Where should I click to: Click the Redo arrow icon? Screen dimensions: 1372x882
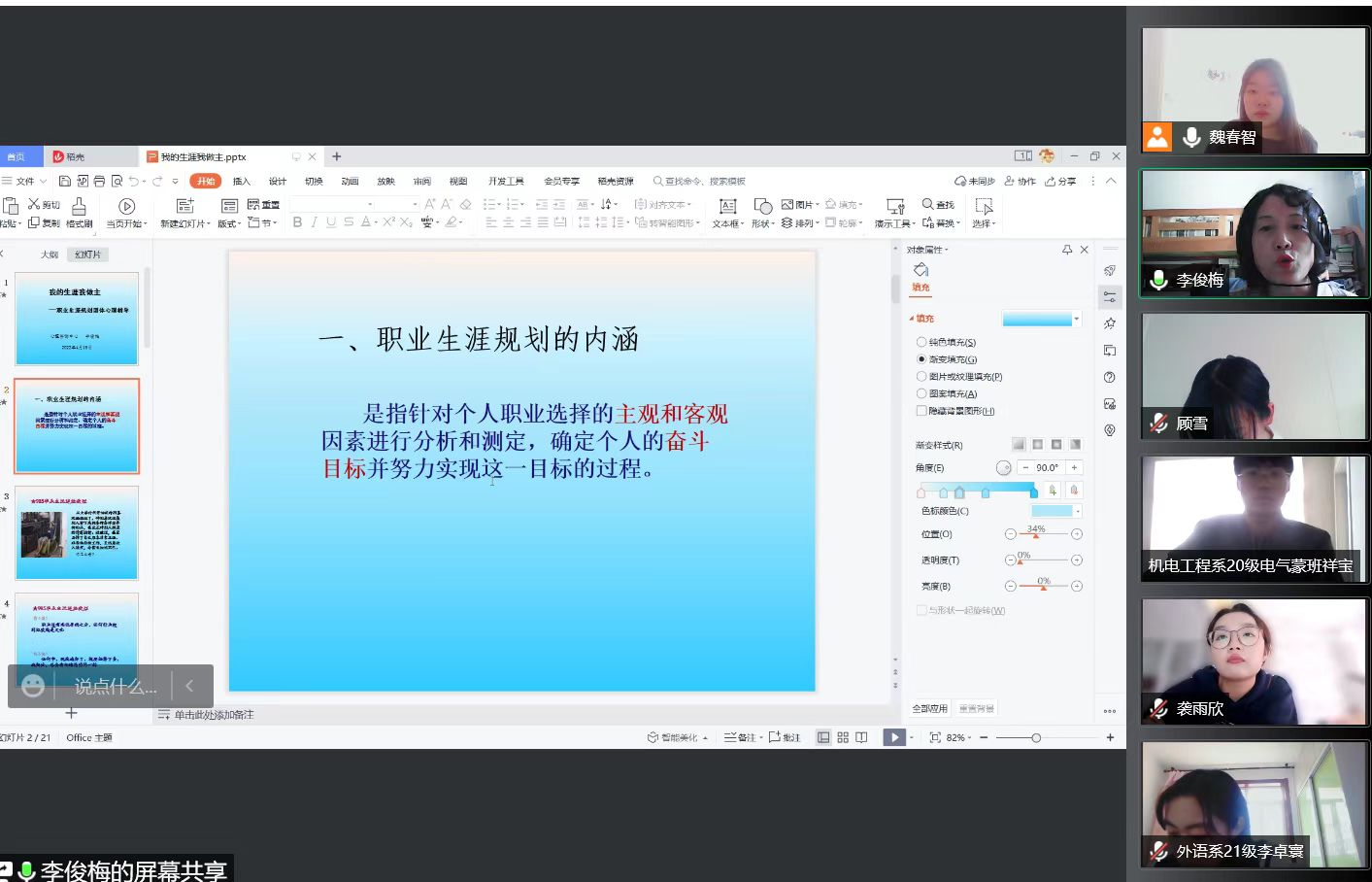point(156,181)
